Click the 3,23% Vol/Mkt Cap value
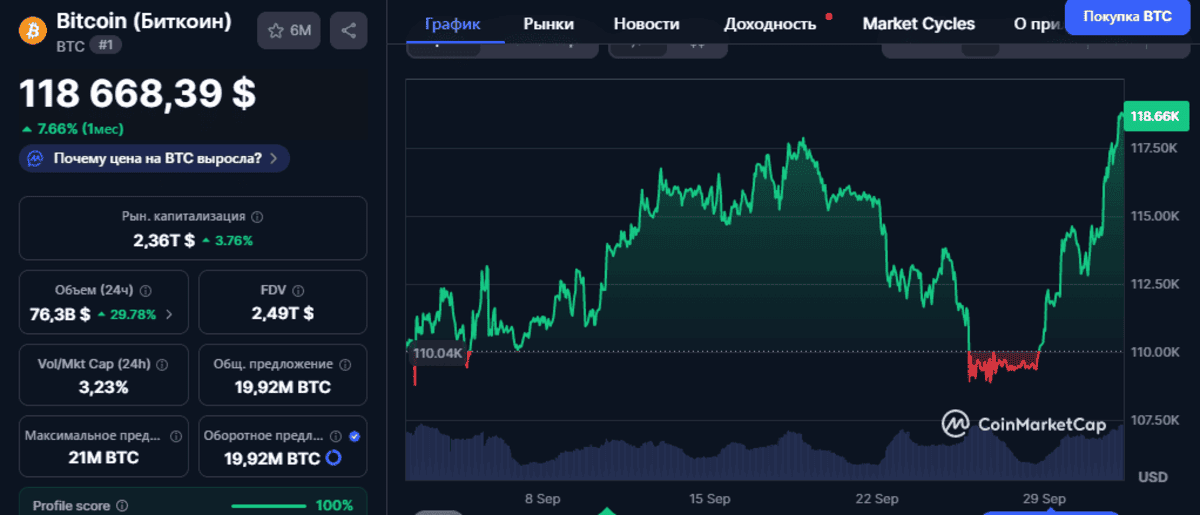Screen dimensions: 1200x515 pyautogui.click(x=104, y=387)
